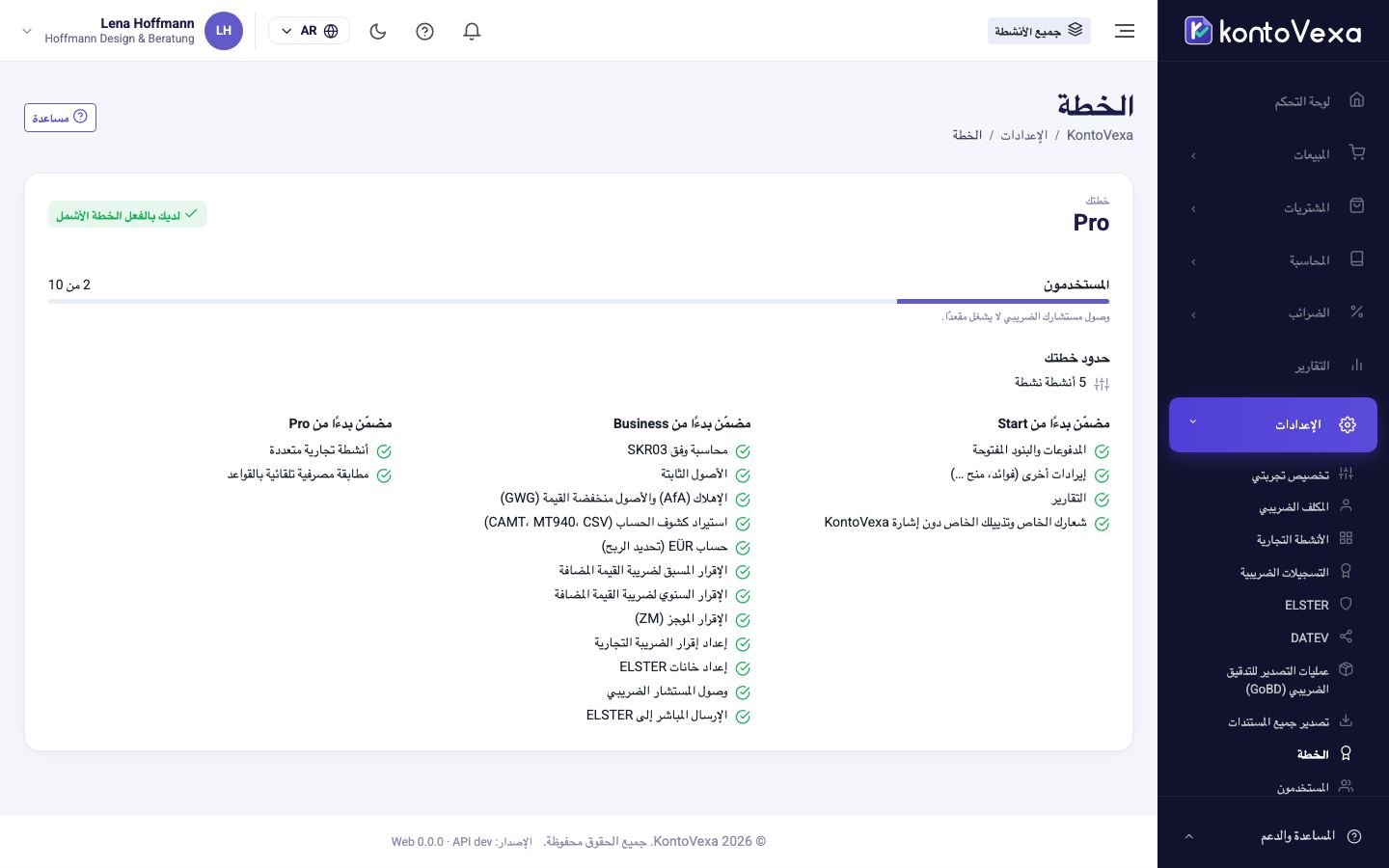Viewport: 1389px width, 868px height.
Task: Click the مساعدة help button
Action: [60, 118]
